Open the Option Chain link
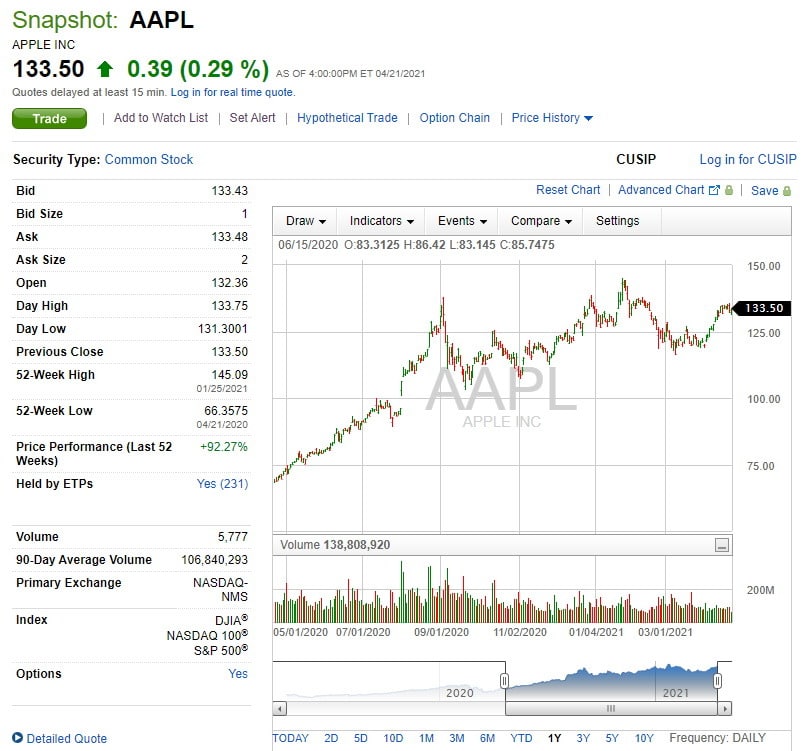The width and height of the screenshot is (807, 751). 454,118
